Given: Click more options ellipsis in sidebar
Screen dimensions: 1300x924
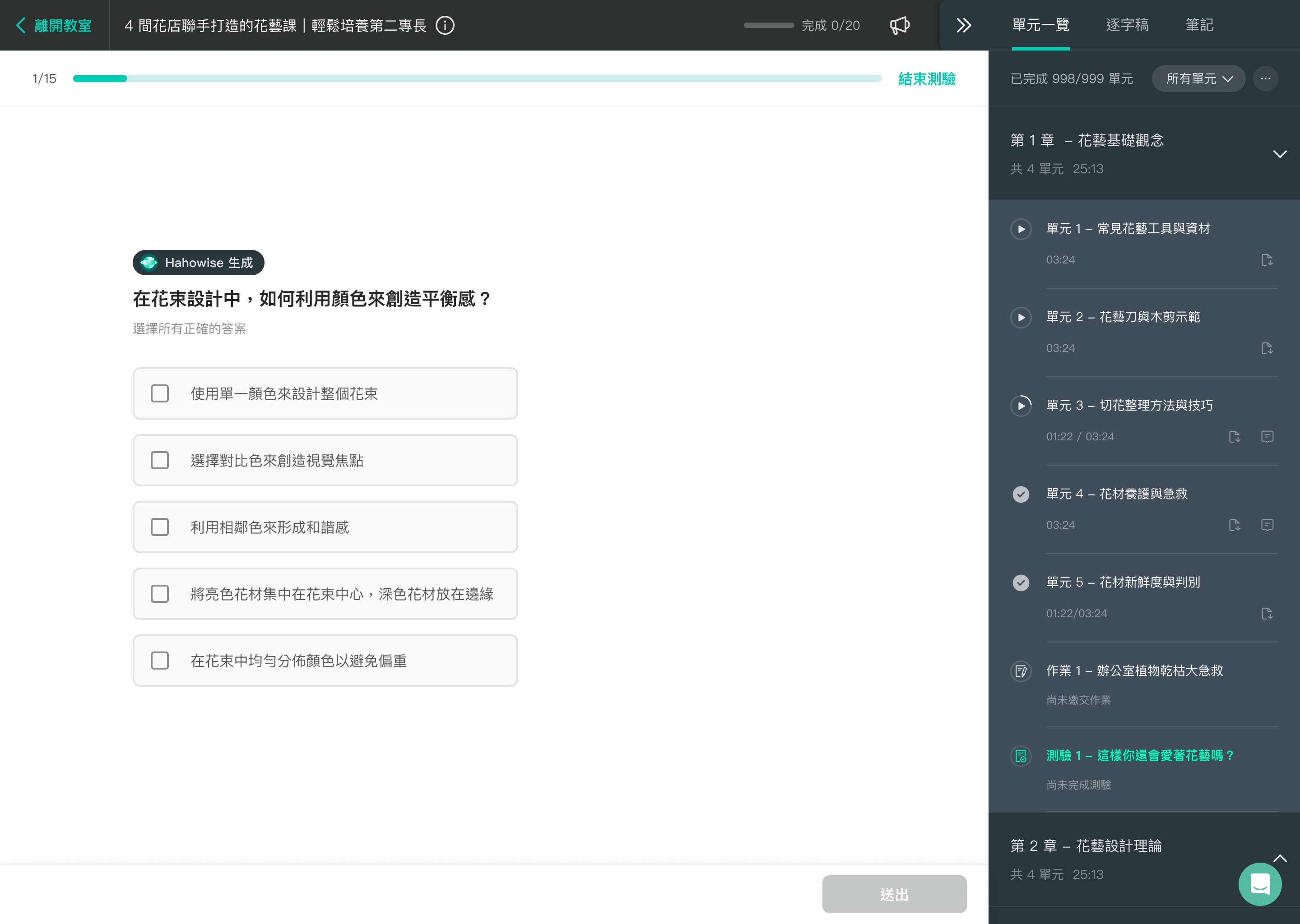Looking at the screenshot, I should click(x=1265, y=79).
